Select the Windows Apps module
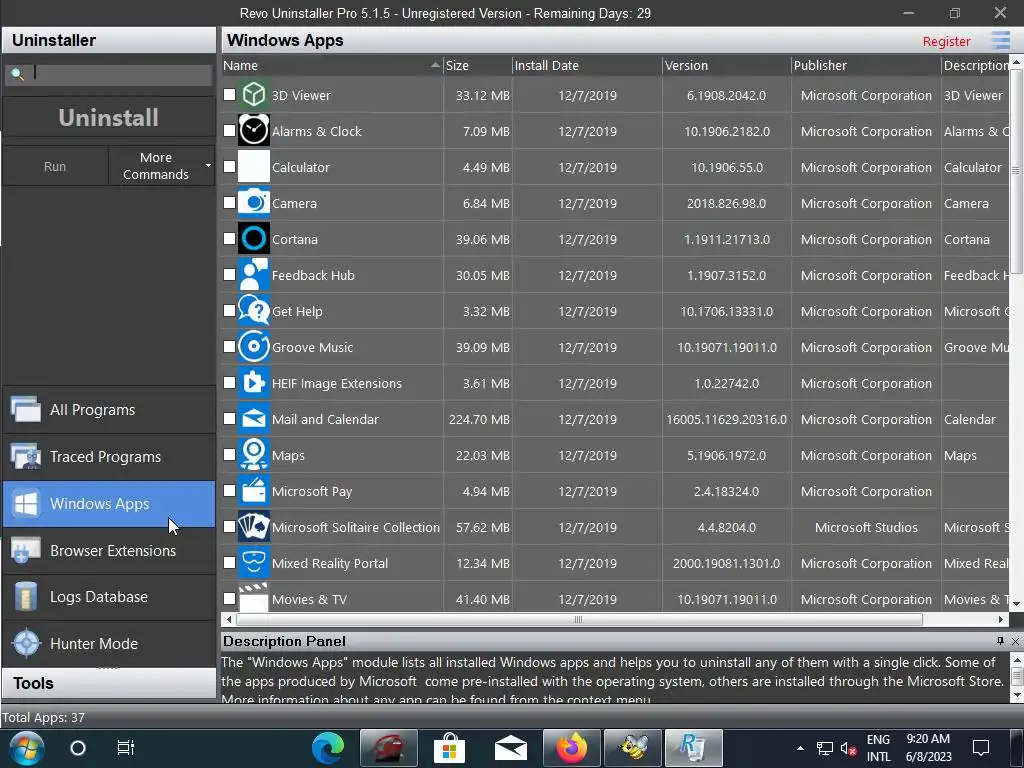This screenshot has height=768, width=1024. (x=109, y=504)
